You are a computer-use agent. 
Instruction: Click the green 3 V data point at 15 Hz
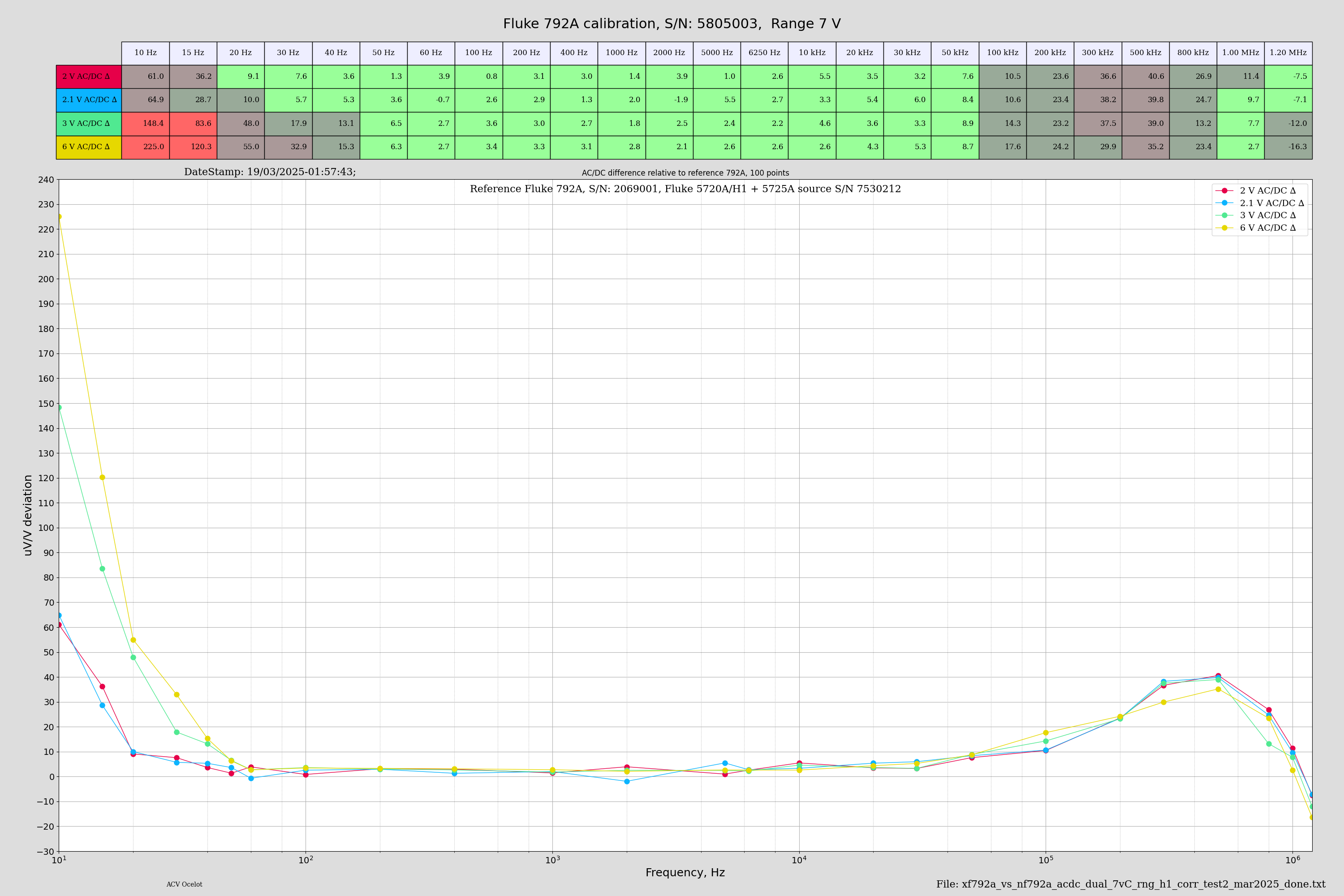(102, 569)
